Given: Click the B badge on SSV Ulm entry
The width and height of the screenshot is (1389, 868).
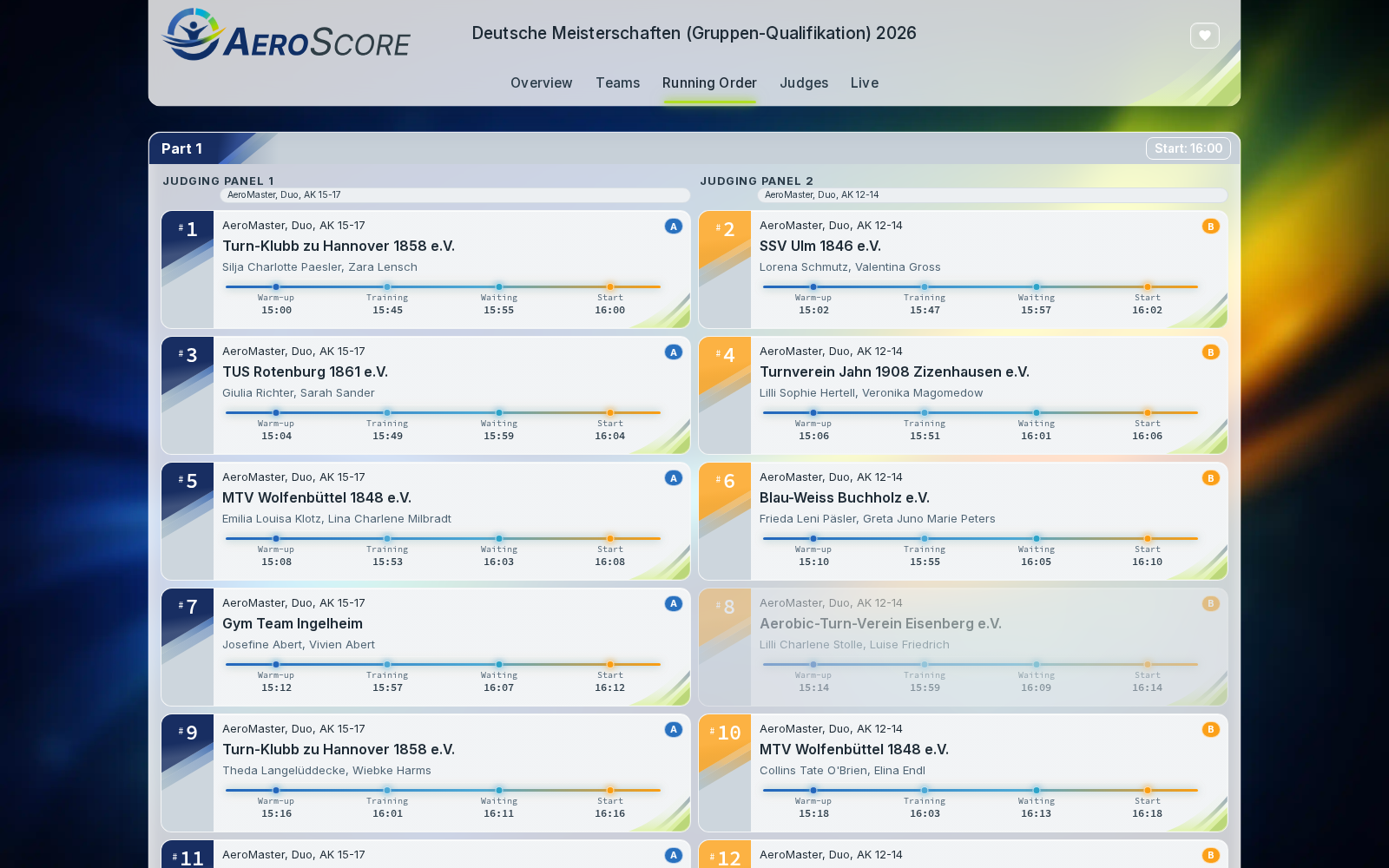Looking at the screenshot, I should point(1210,226).
